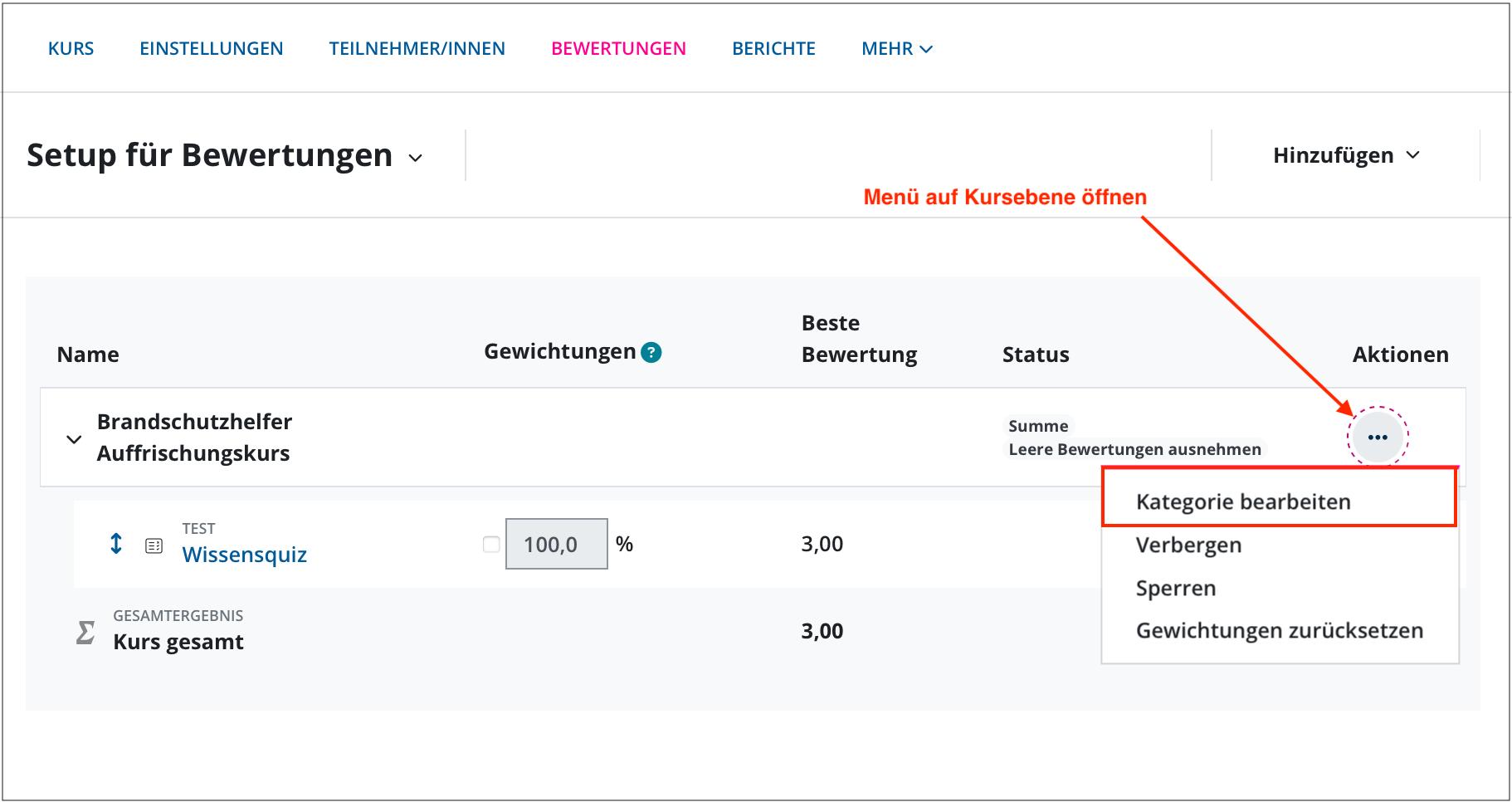Choose Verbergen in the actions menu
Screen dimensions: 1512x802
[1188, 545]
